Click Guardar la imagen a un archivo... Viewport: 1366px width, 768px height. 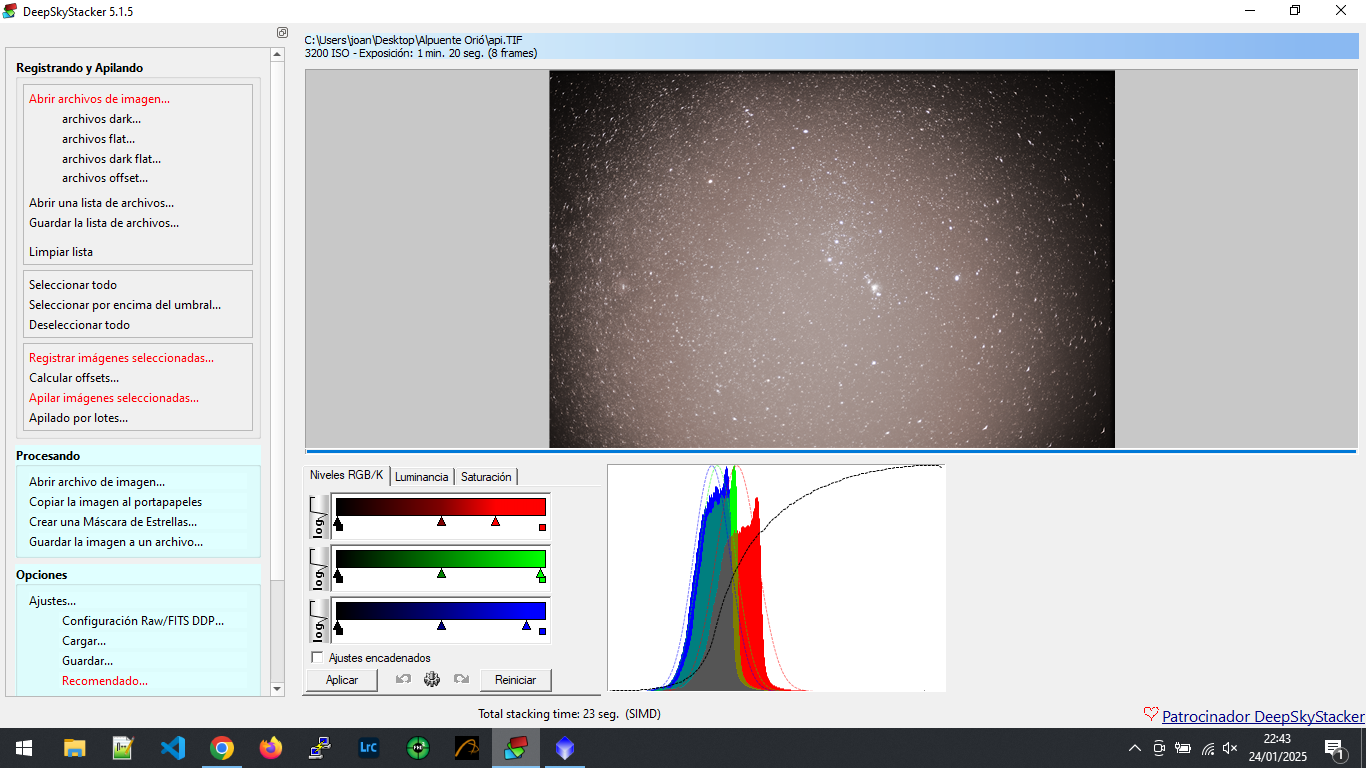116,542
